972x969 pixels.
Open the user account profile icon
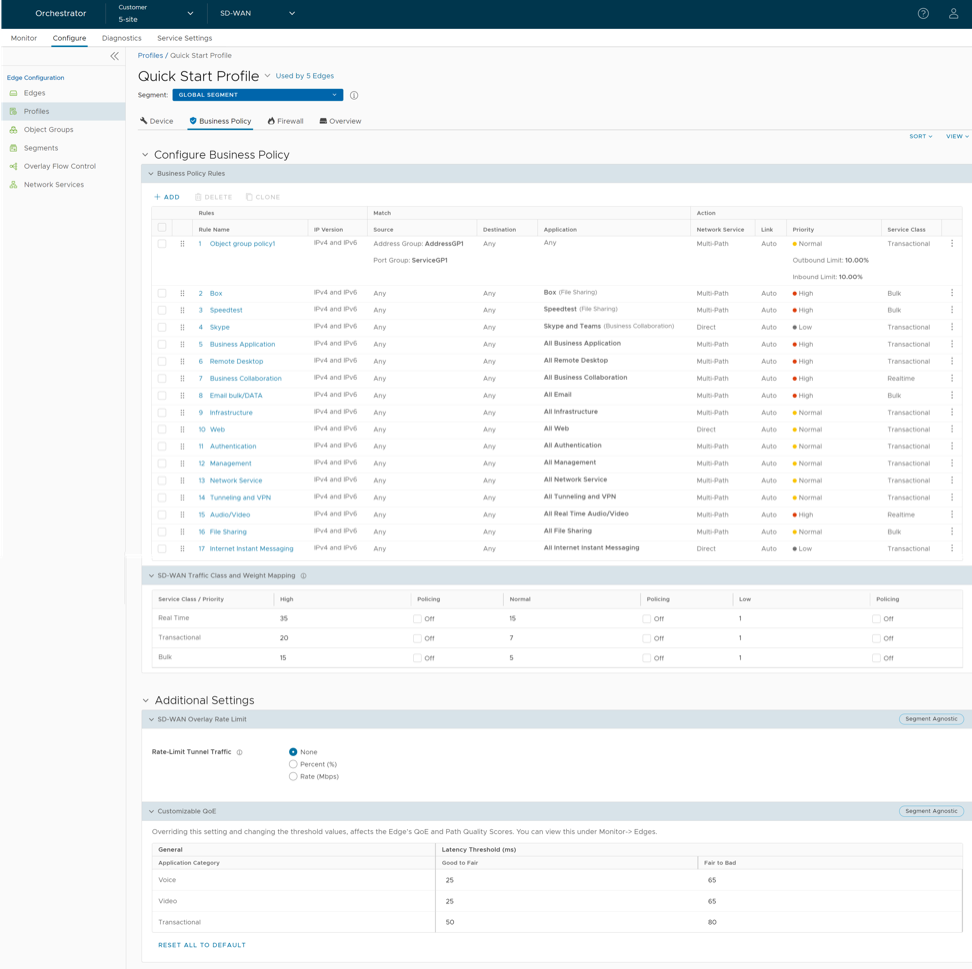click(x=953, y=14)
